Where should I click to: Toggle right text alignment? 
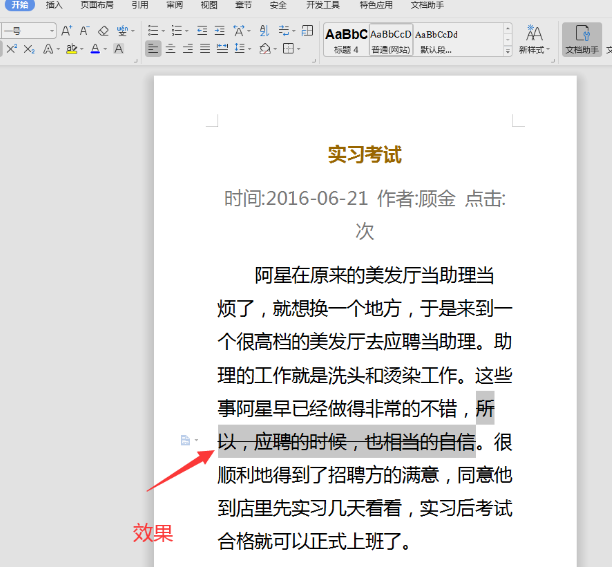tap(188, 49)
